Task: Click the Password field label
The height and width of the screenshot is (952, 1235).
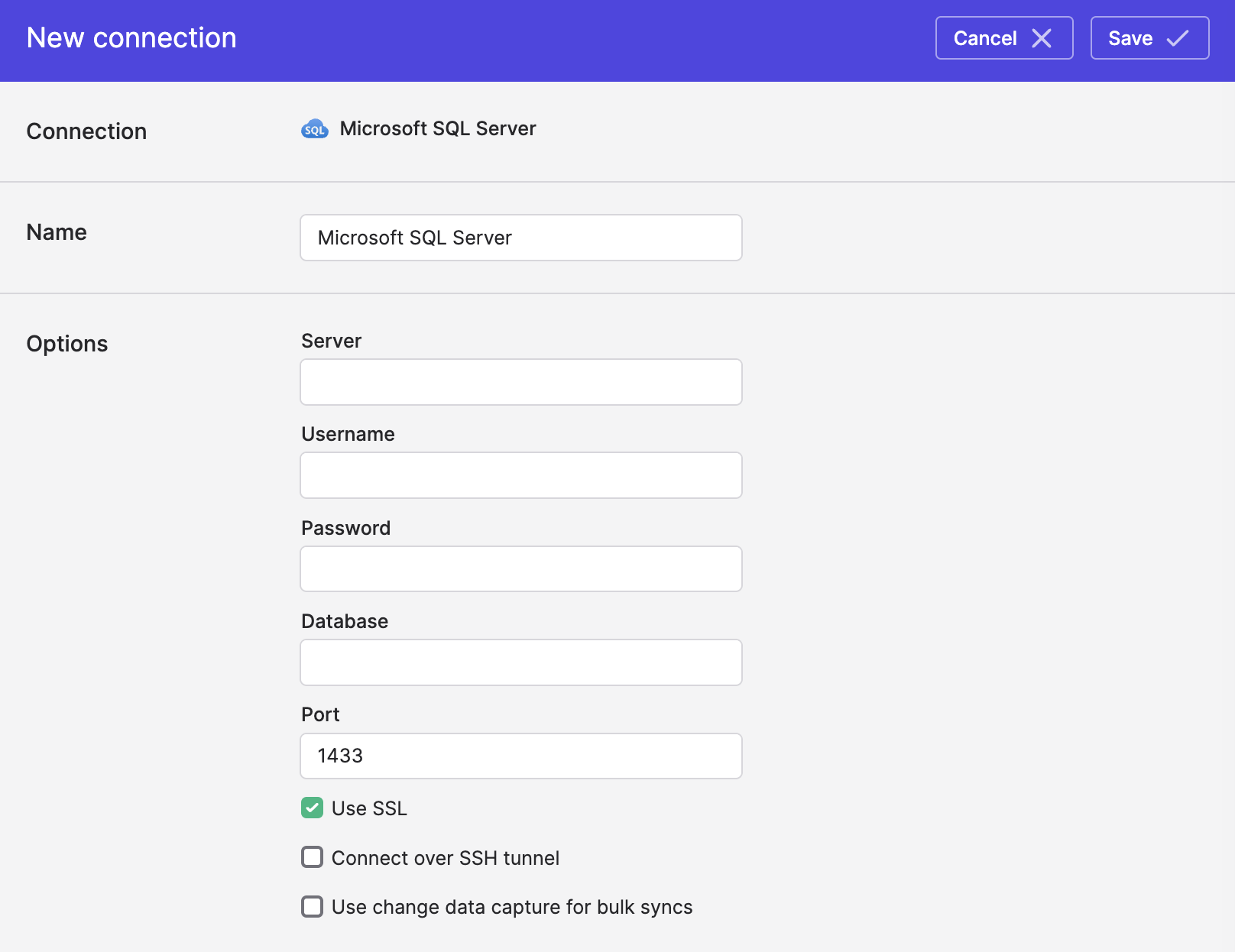Action: coord(345,528)
